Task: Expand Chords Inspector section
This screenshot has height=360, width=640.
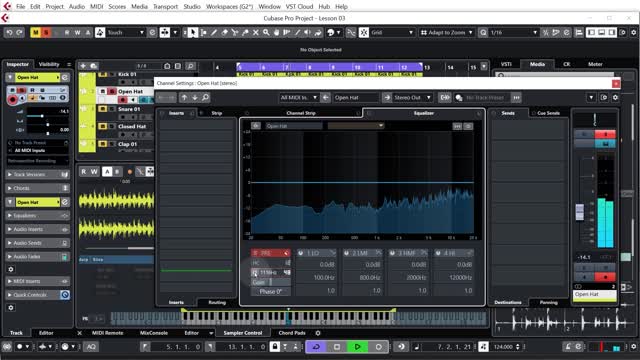Action: (37, 188)
